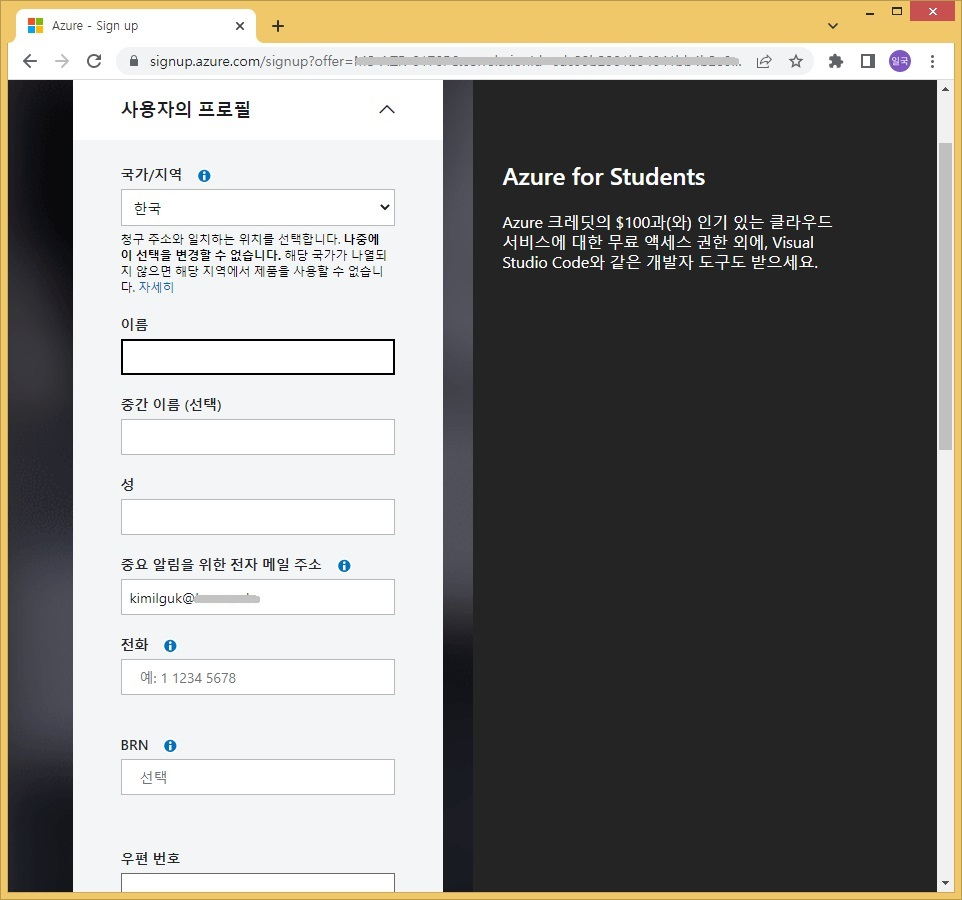Click the 사용자의 프로필 heading text

(x=186, y=110)
